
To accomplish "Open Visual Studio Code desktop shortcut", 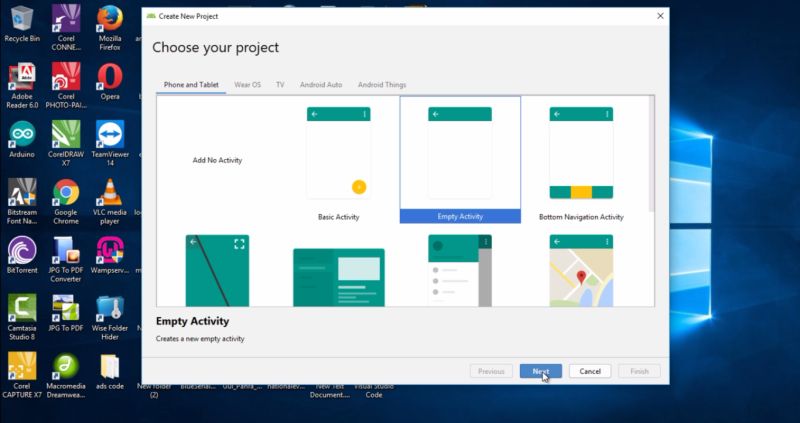I will (374, 390).
